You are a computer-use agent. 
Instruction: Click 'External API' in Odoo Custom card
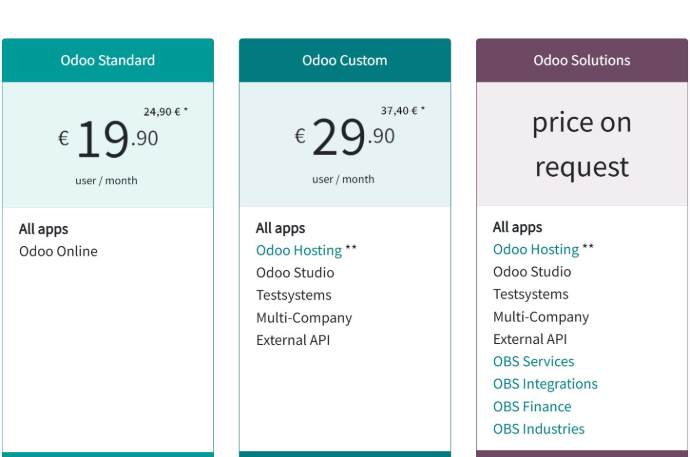coord(293,340)
